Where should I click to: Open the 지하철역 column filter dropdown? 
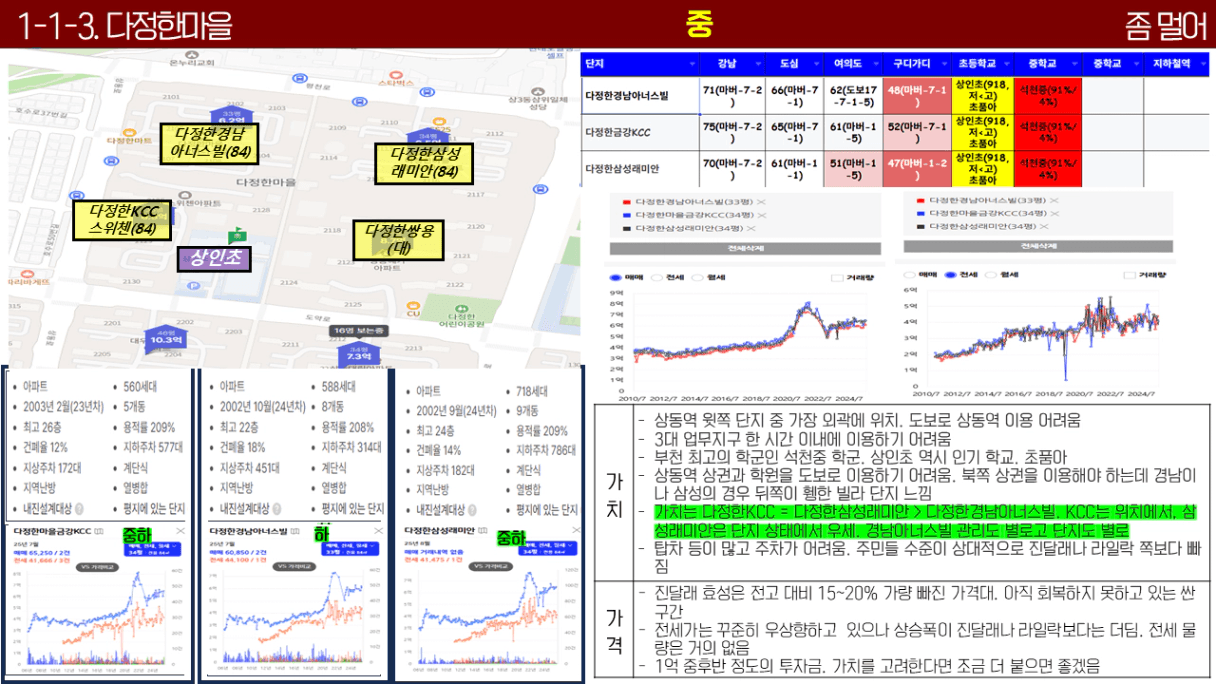[x=1203, y=64]
